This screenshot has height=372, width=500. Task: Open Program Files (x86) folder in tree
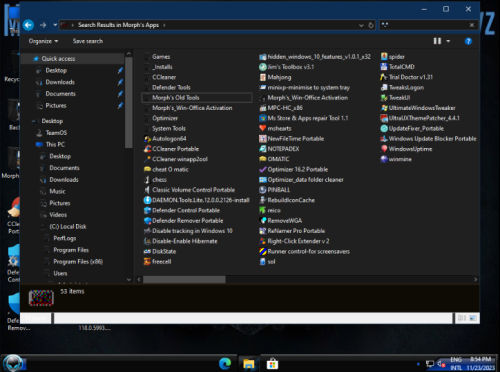(78, 262)
